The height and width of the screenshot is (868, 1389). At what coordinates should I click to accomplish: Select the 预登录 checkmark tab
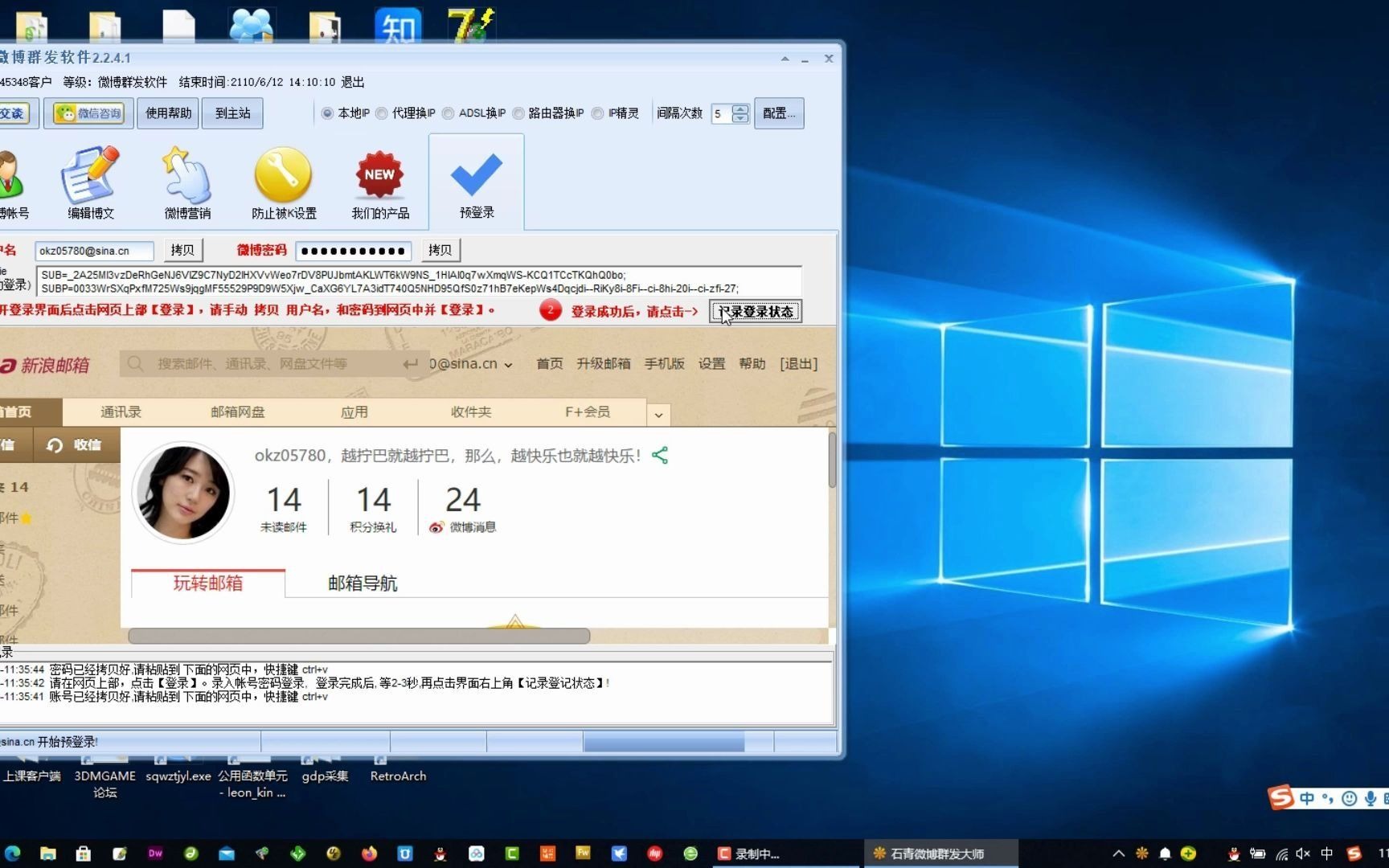(477, 183)
